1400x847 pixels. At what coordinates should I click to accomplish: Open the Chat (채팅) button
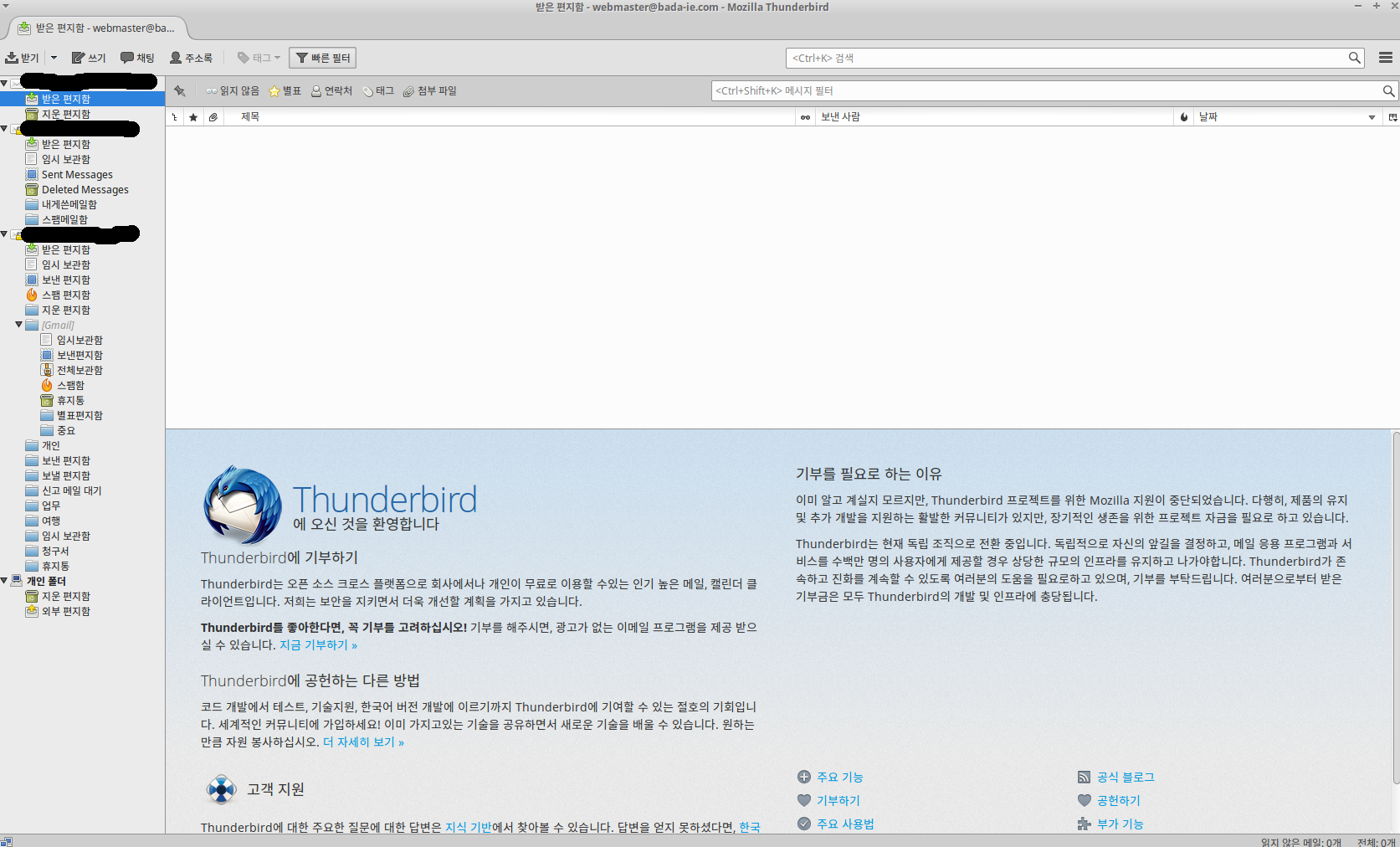click(137, 58)
